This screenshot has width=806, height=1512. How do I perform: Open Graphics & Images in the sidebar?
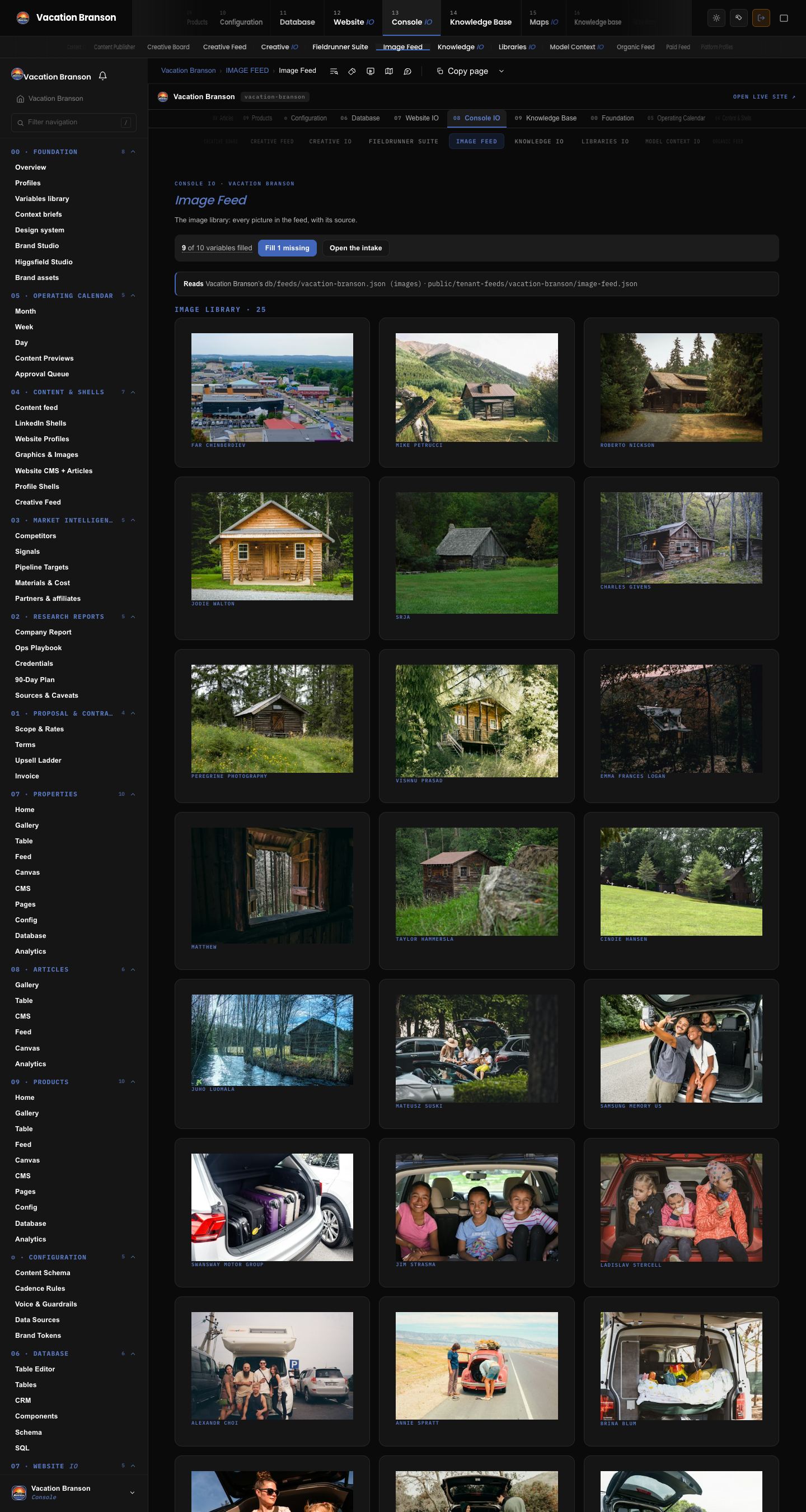pos(47,455)
